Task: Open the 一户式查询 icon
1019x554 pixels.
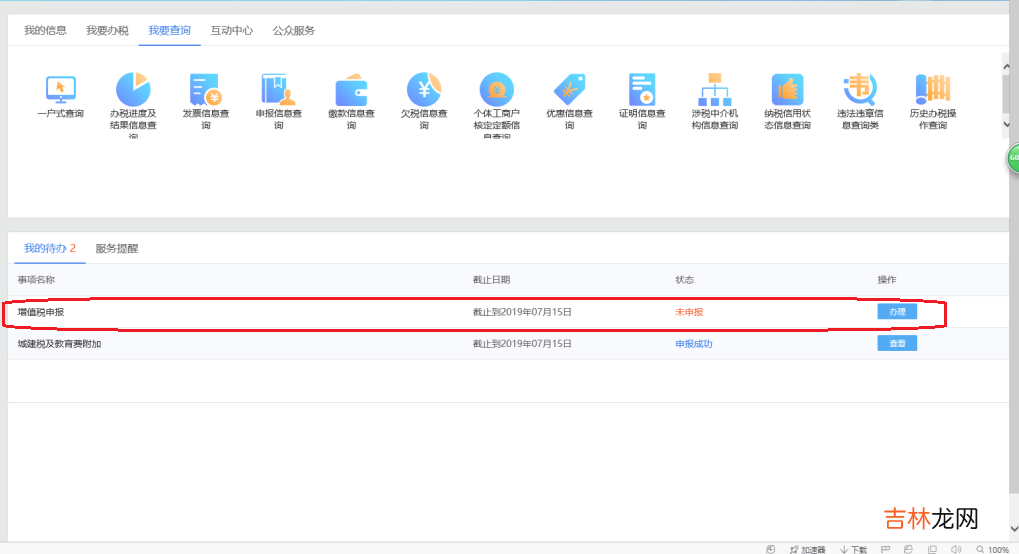Action: pos(60,90)
